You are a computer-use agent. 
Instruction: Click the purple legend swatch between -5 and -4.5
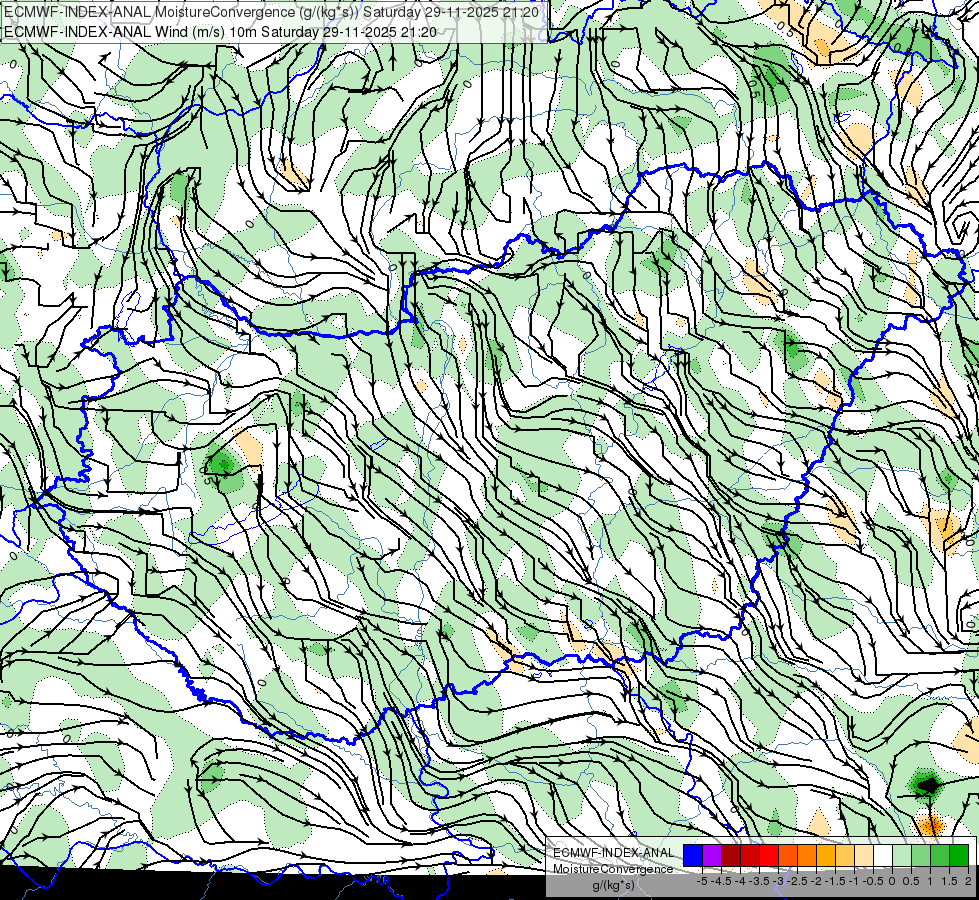[x=712, y=855]
